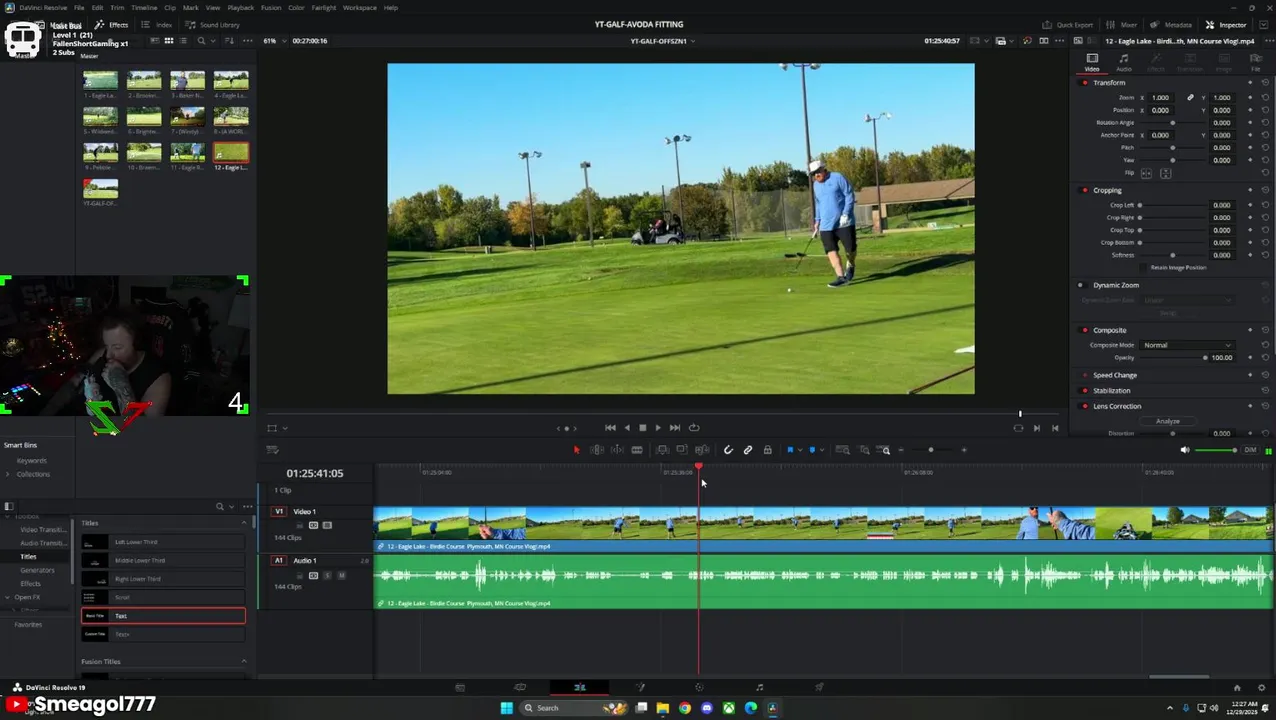Adjust the monitor volume slider
Viewport: 1276px width, 720px height.
click(x=1216, y=450)
